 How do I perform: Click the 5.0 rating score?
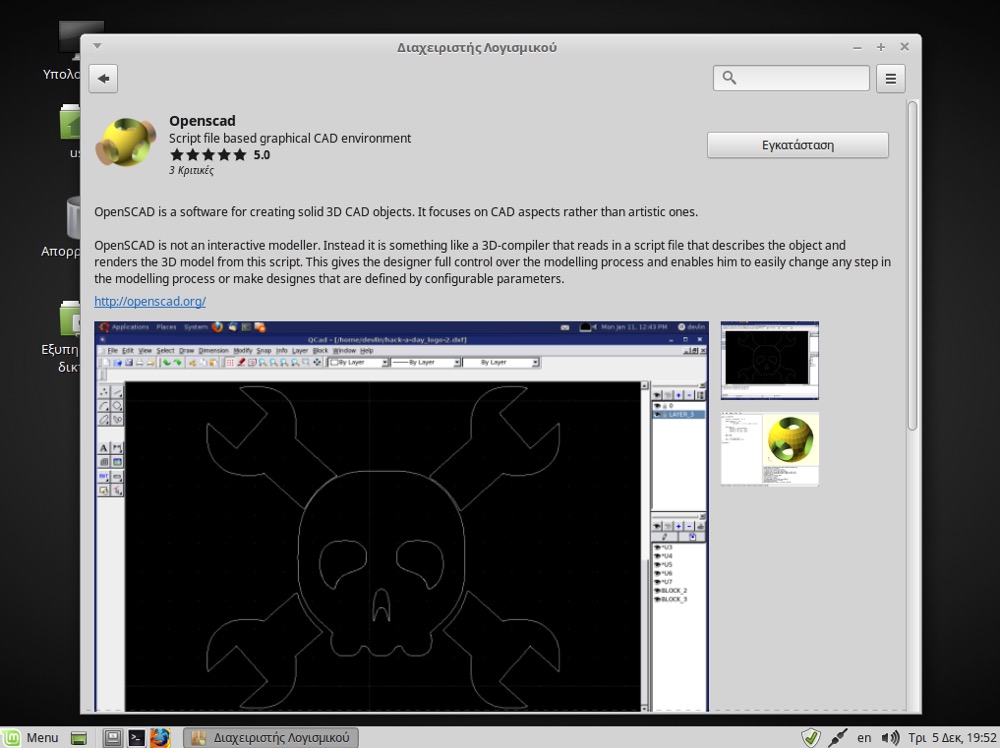[261, 155]
